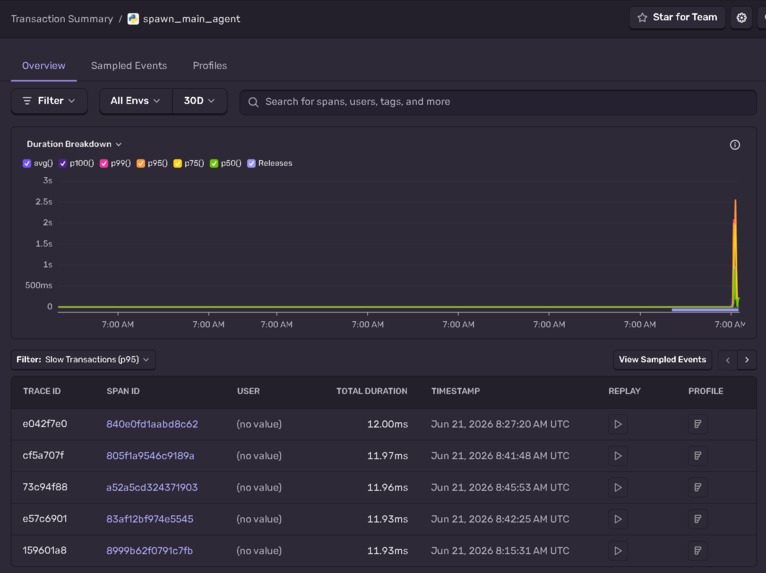
Task: Open the 30D time range dropdown
Action: [x=199, y=101]
